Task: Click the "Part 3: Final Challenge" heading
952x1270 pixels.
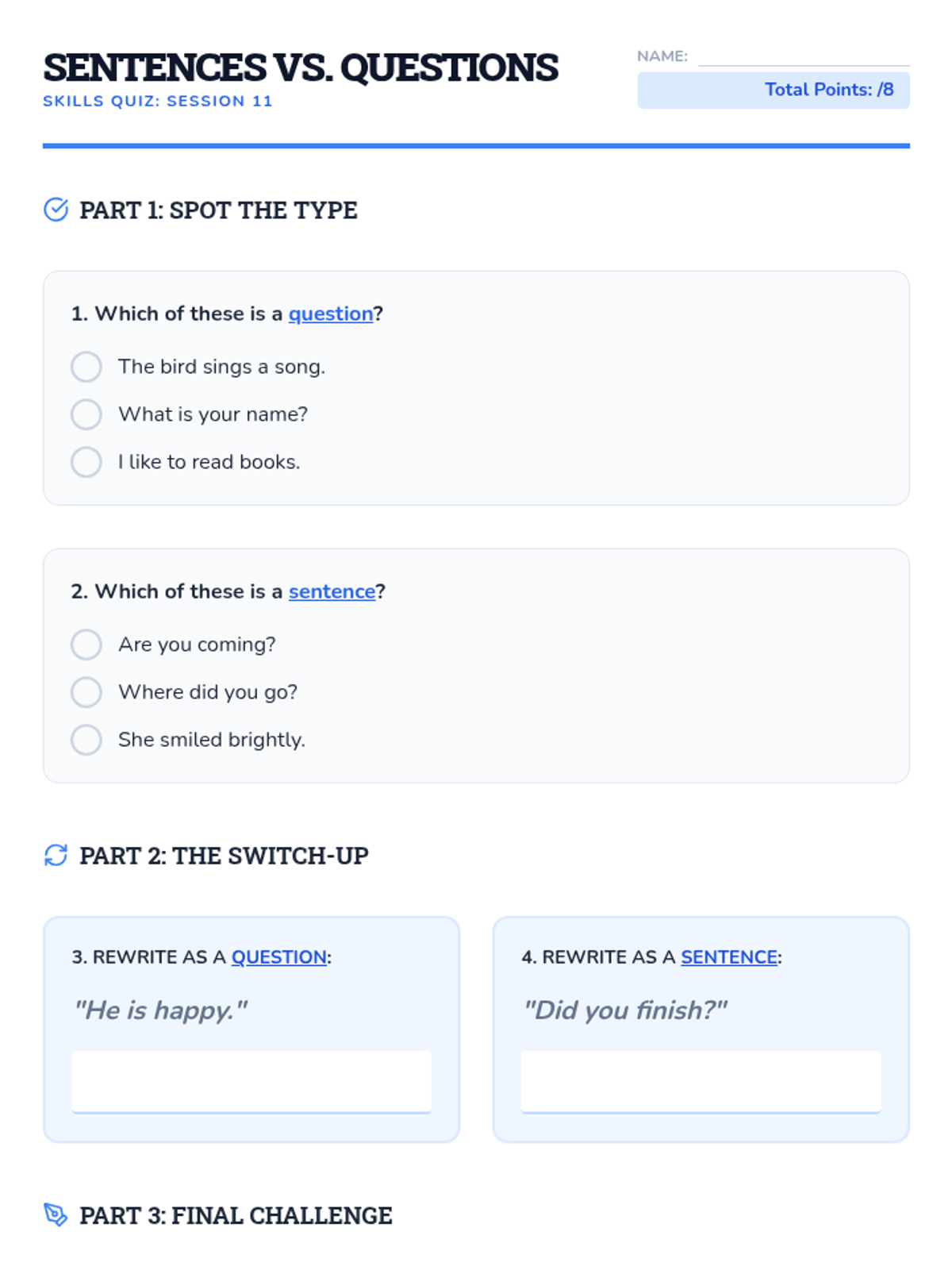Action: (236, 1215)
